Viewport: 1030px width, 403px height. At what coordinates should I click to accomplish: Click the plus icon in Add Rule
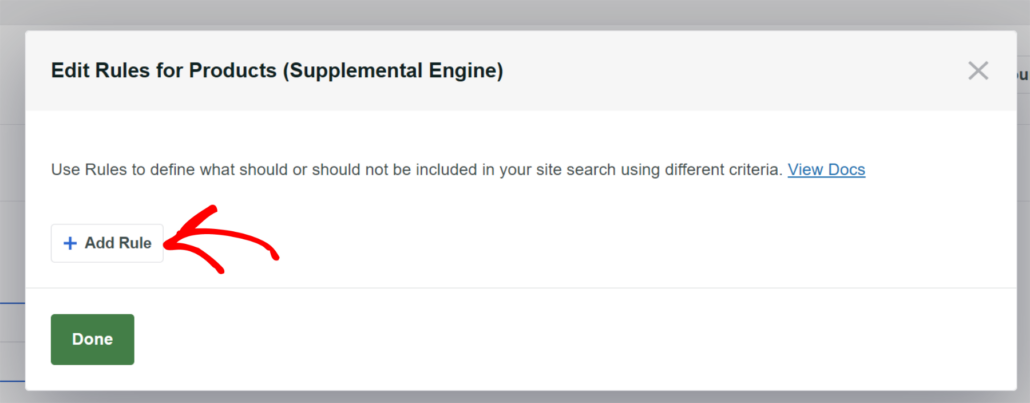(70, 243)
